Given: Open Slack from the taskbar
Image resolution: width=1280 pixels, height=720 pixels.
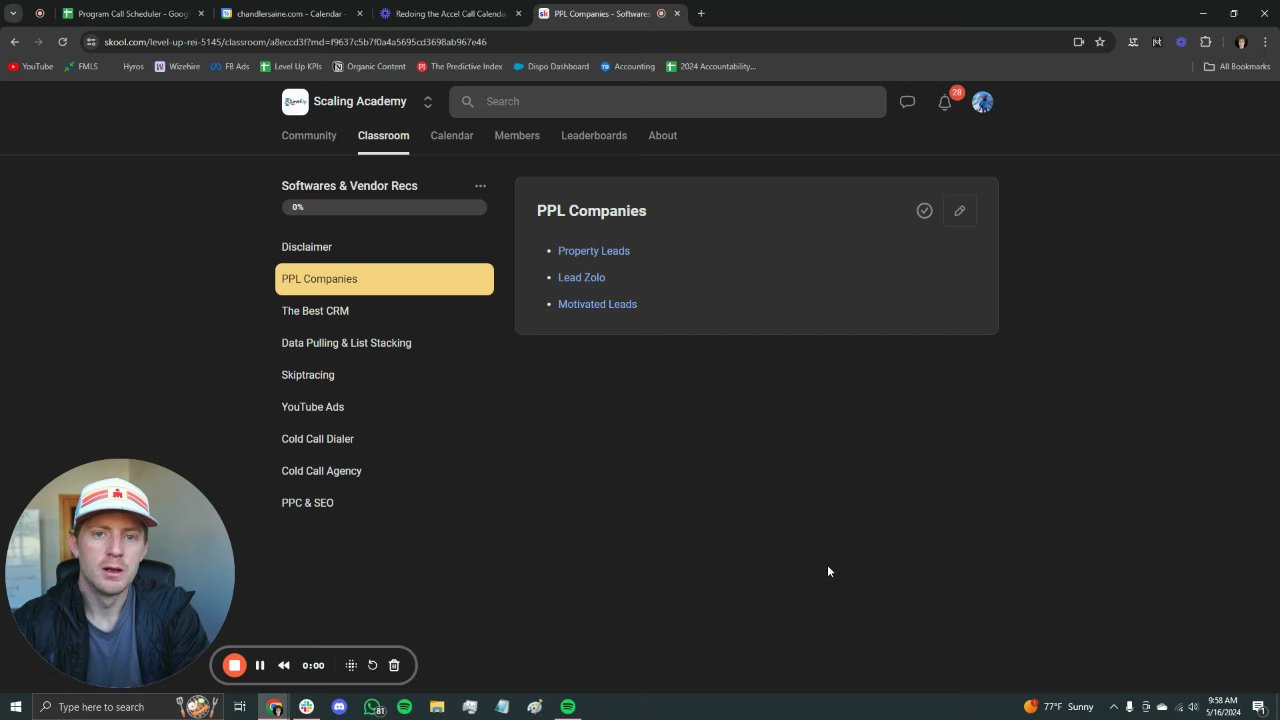Looking at the screenshot, I should pos(306,707).
